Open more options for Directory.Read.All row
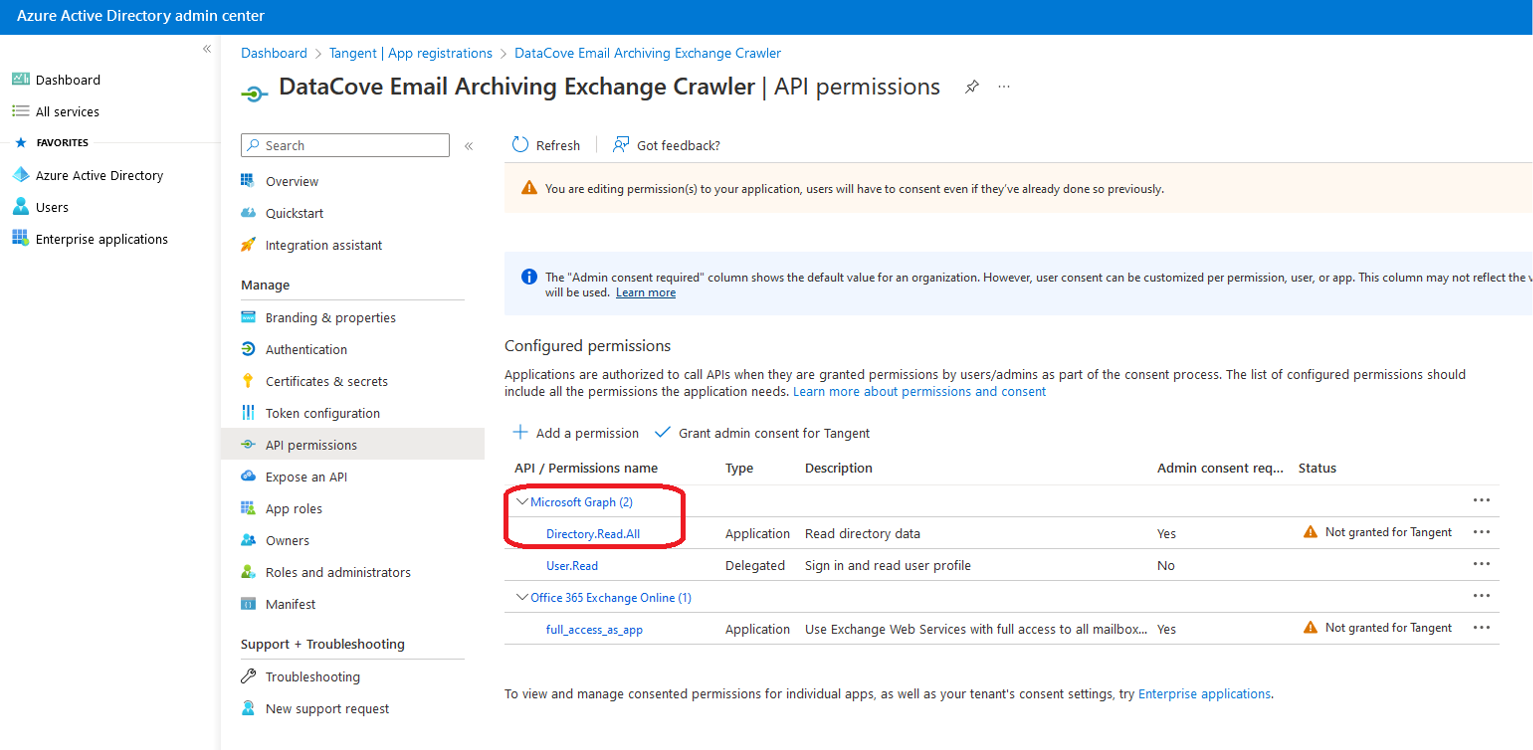This screenshot has height=750, width=1533. (1481, 532)
